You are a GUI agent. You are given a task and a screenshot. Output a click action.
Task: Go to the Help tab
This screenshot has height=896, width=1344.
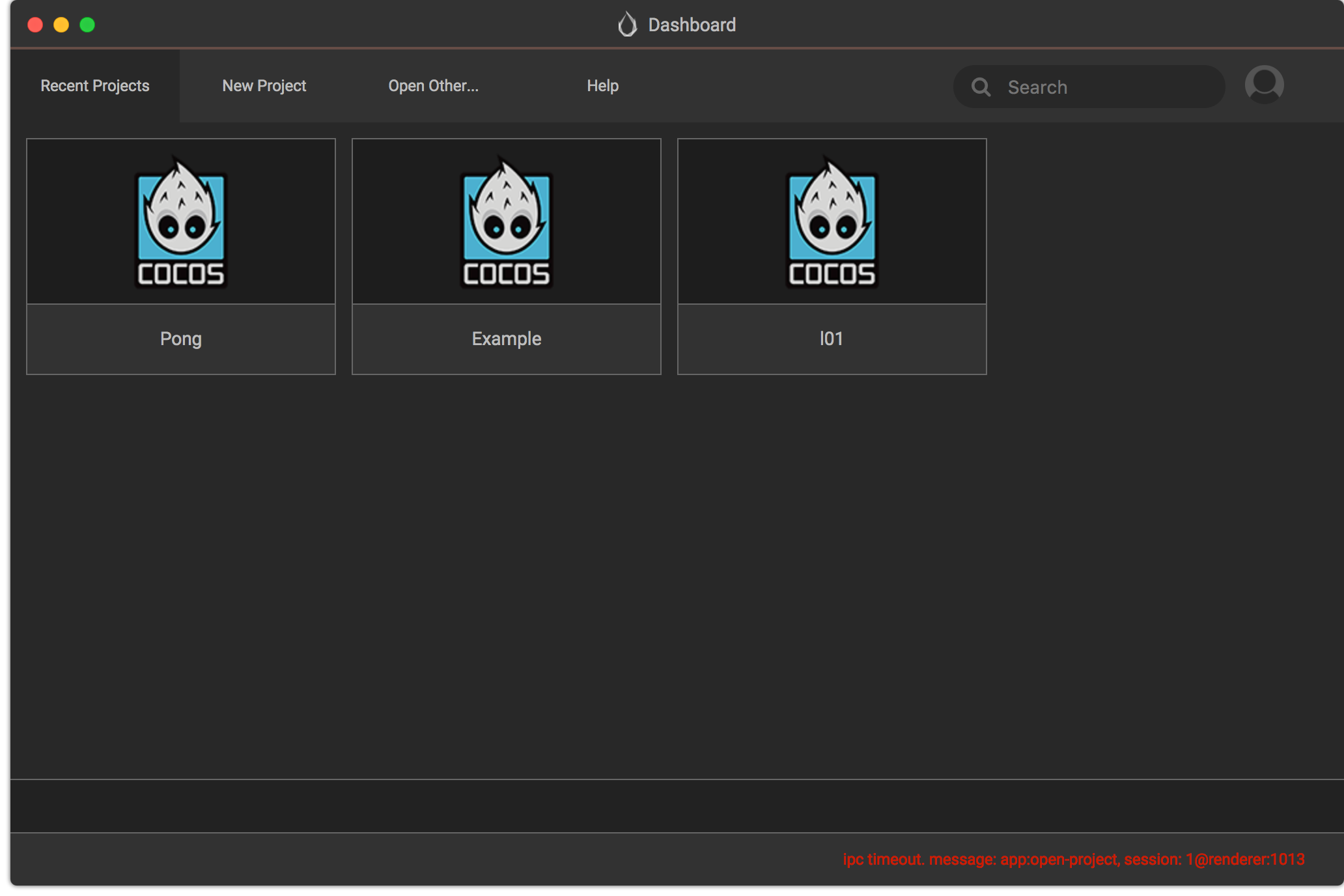tap(602, 86)
